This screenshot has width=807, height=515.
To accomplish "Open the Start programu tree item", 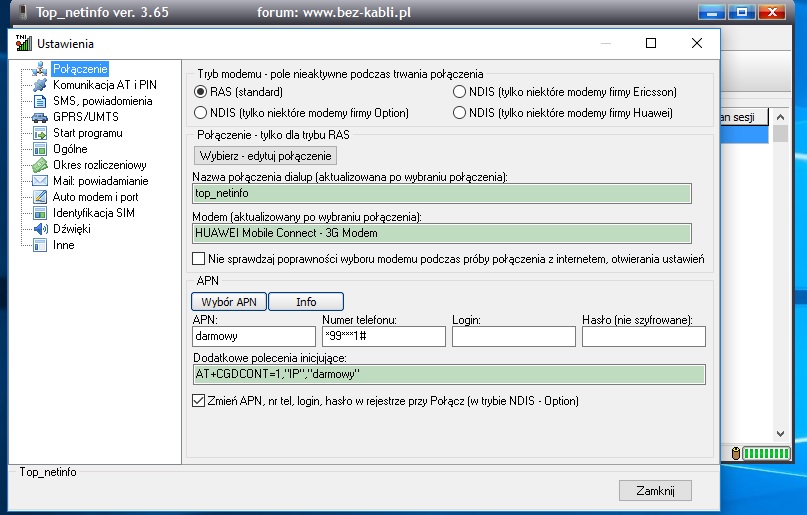I will (87, 133).
